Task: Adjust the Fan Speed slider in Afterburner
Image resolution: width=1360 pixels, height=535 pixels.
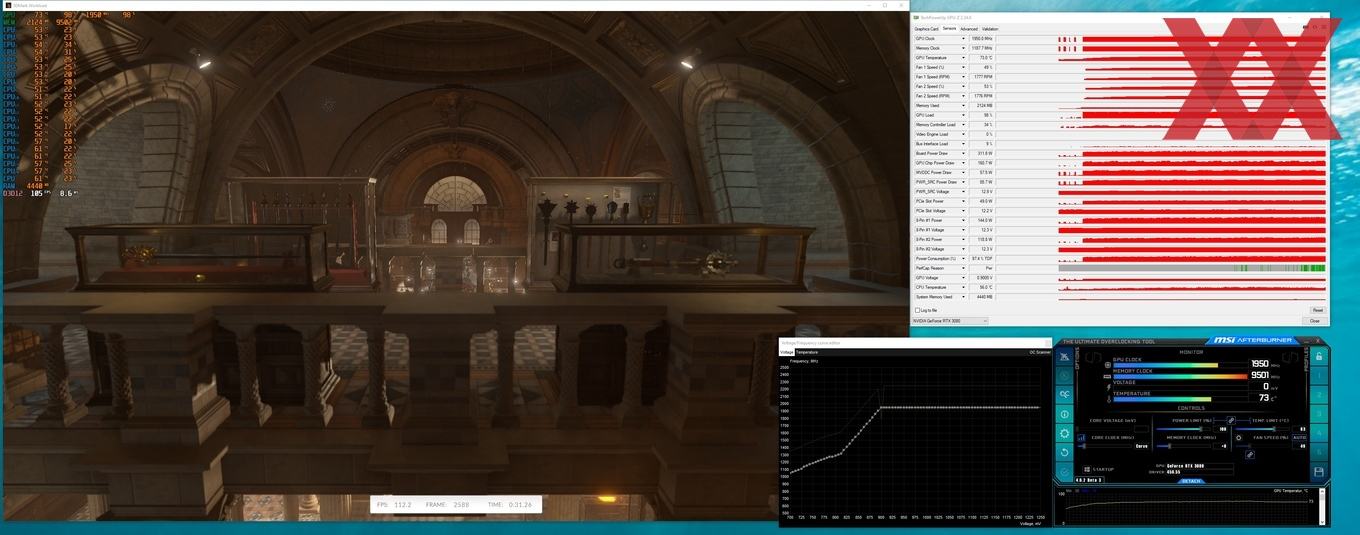Action: (1263, 446)
